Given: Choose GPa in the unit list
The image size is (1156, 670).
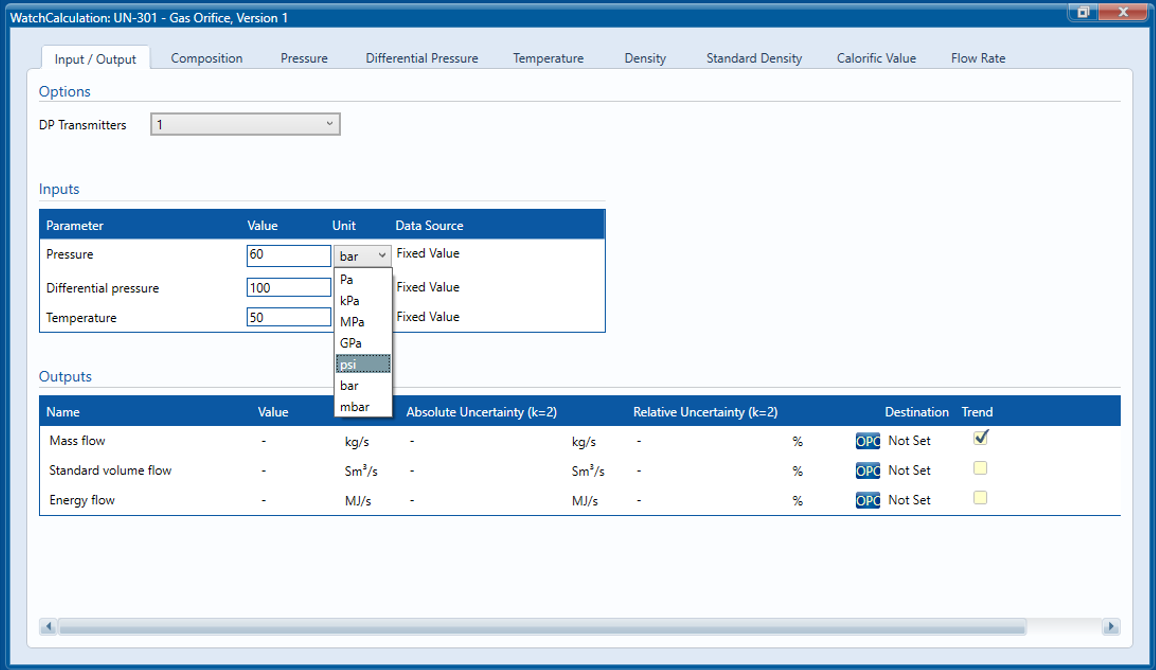Looking at the screenshot, I should (363, 343).
